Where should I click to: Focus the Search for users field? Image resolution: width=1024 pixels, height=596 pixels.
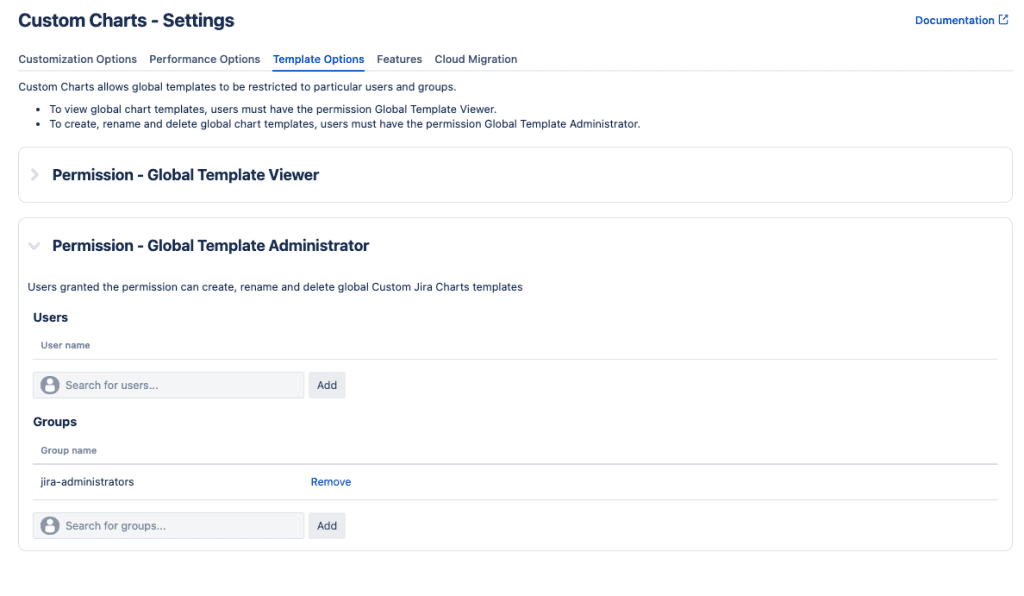click(180, 385)
